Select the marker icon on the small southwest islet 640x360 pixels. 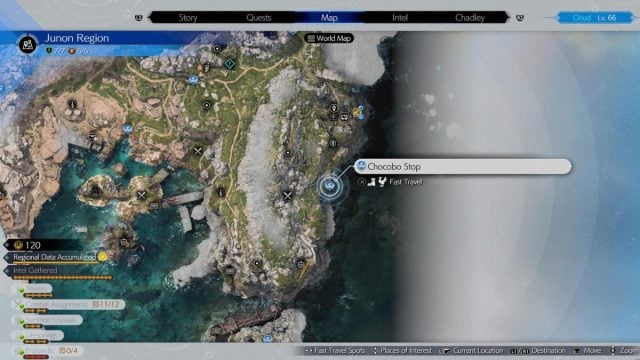(124, 242)
